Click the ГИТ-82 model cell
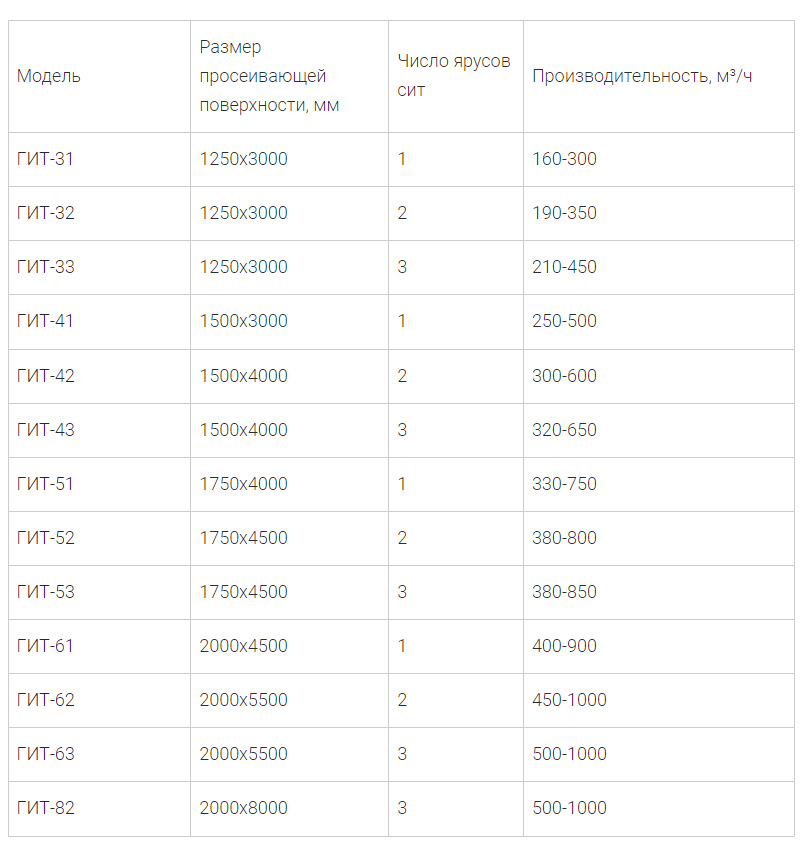 tap(46, 808)
